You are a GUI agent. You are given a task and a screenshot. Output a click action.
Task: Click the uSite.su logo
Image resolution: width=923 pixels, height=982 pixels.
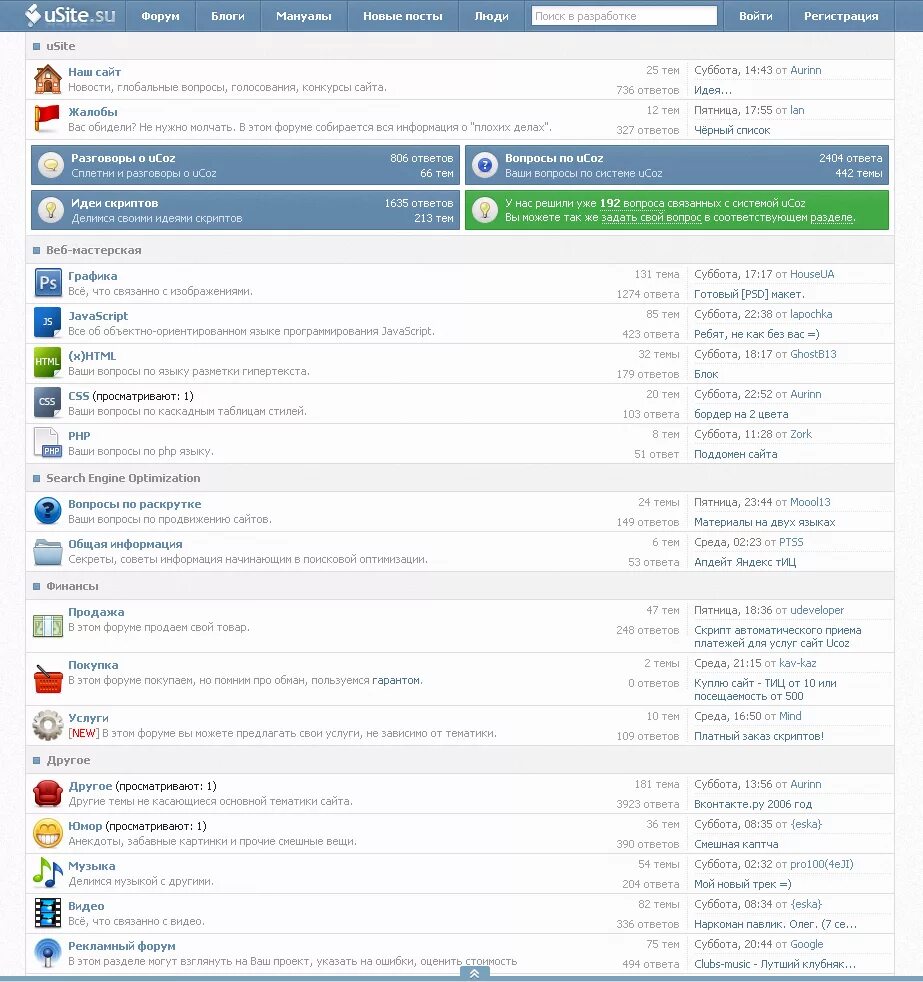70,15
